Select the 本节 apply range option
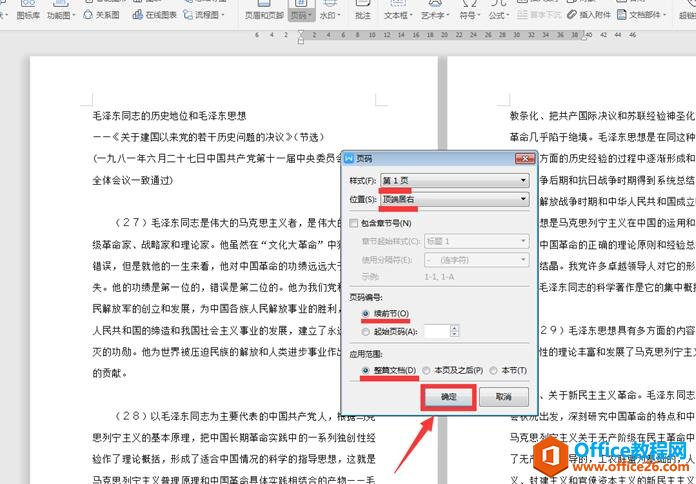Screen dimensions: 696x484 coord(495,371)
